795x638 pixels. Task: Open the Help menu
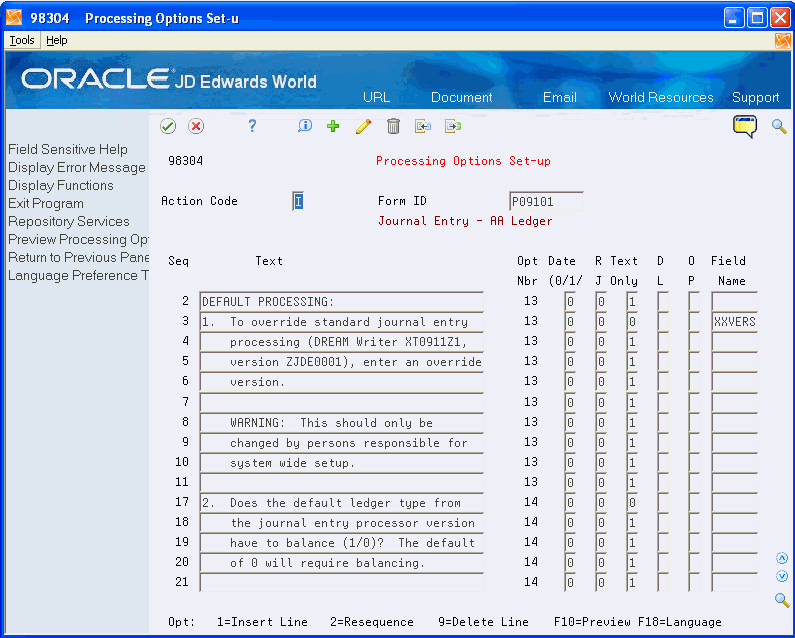[57, 41]
